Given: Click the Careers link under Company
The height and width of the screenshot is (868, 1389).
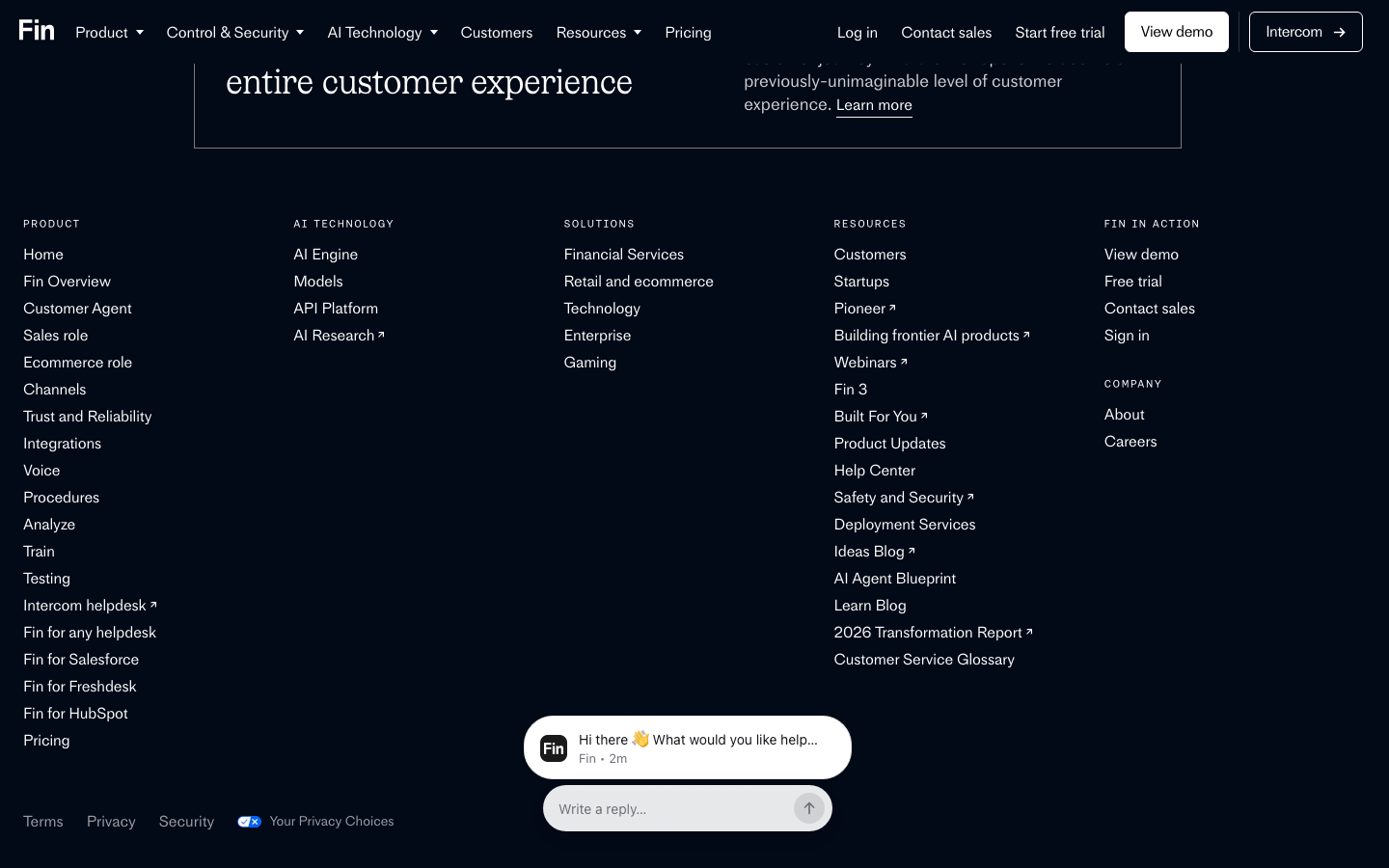Looking at the screenshot, I should (x=1130, y=441).
